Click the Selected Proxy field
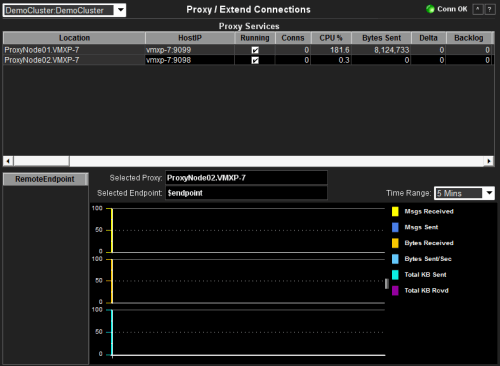Screen dimensions: 500x366 click(x=246, y=178)
